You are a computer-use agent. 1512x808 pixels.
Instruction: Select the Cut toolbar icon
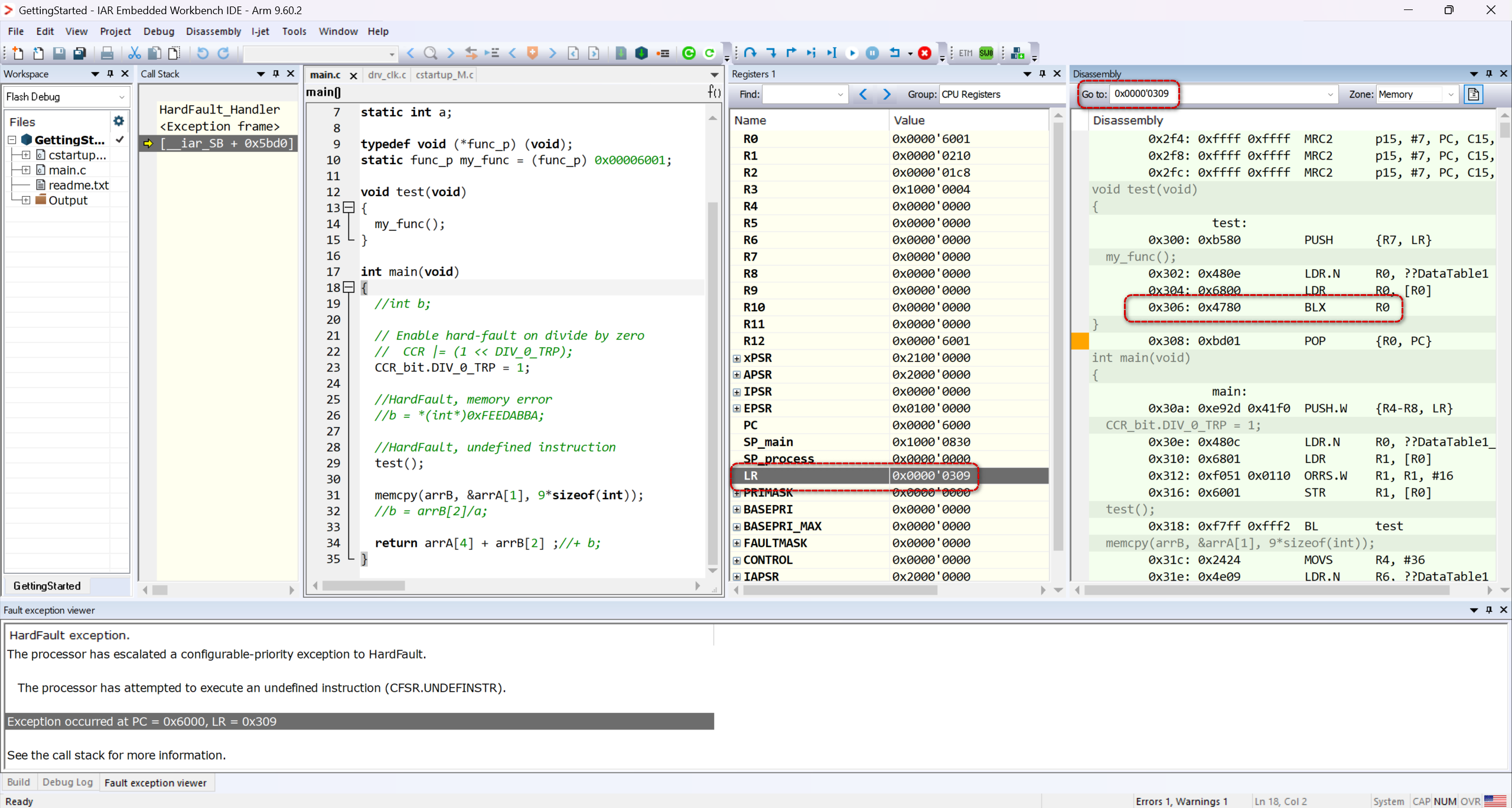pos(134,53)
